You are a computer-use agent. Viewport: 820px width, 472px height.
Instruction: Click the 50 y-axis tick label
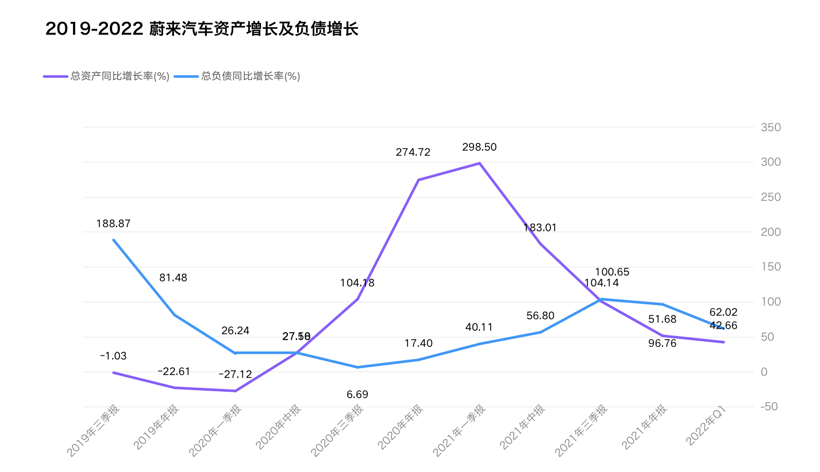[767, 337]
